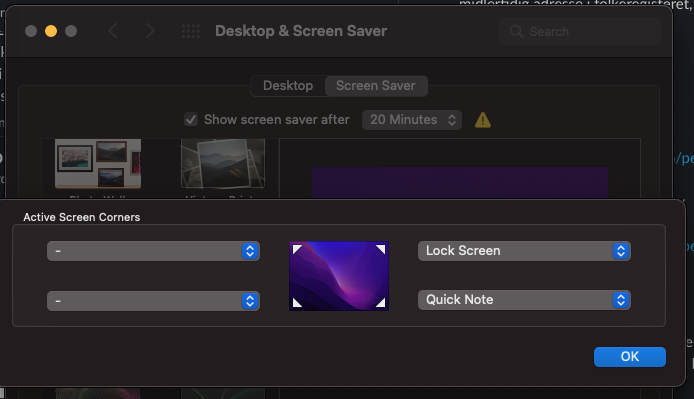Click the Search field in preferences
Screen dimensions: 694x399
(580, 31)
